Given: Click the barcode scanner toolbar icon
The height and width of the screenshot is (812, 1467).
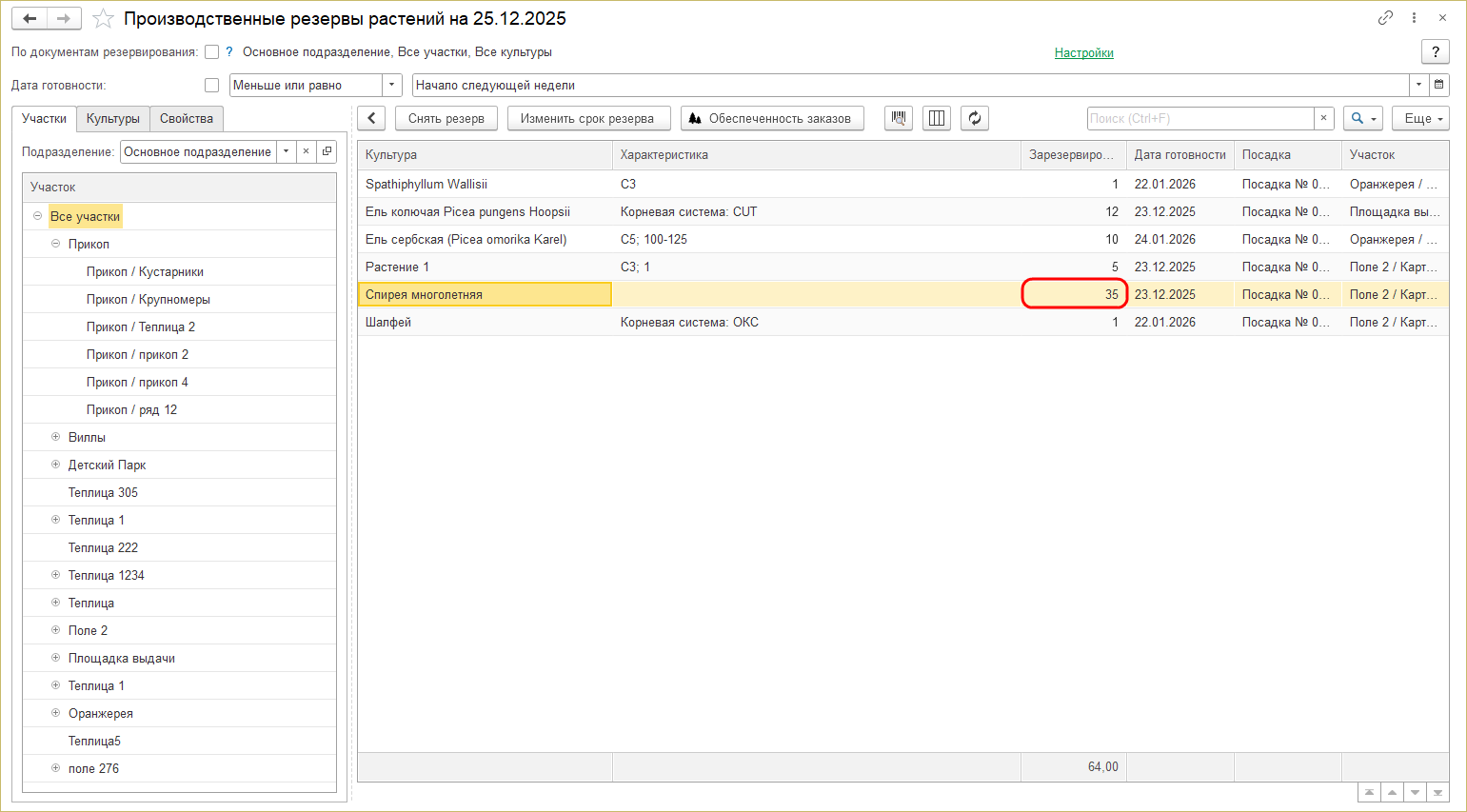Looking at the screenshot, I should tap(899, 118).
